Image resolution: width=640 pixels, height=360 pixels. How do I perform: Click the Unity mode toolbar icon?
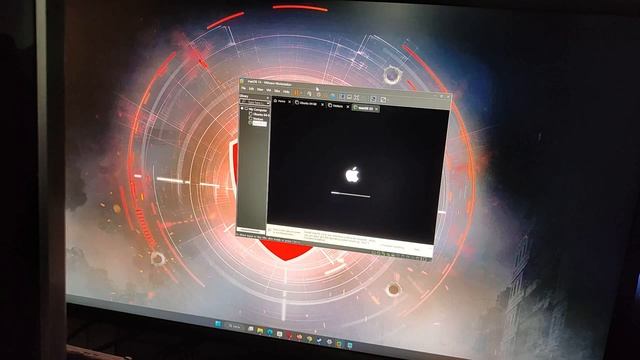click(x=373, y=99)
